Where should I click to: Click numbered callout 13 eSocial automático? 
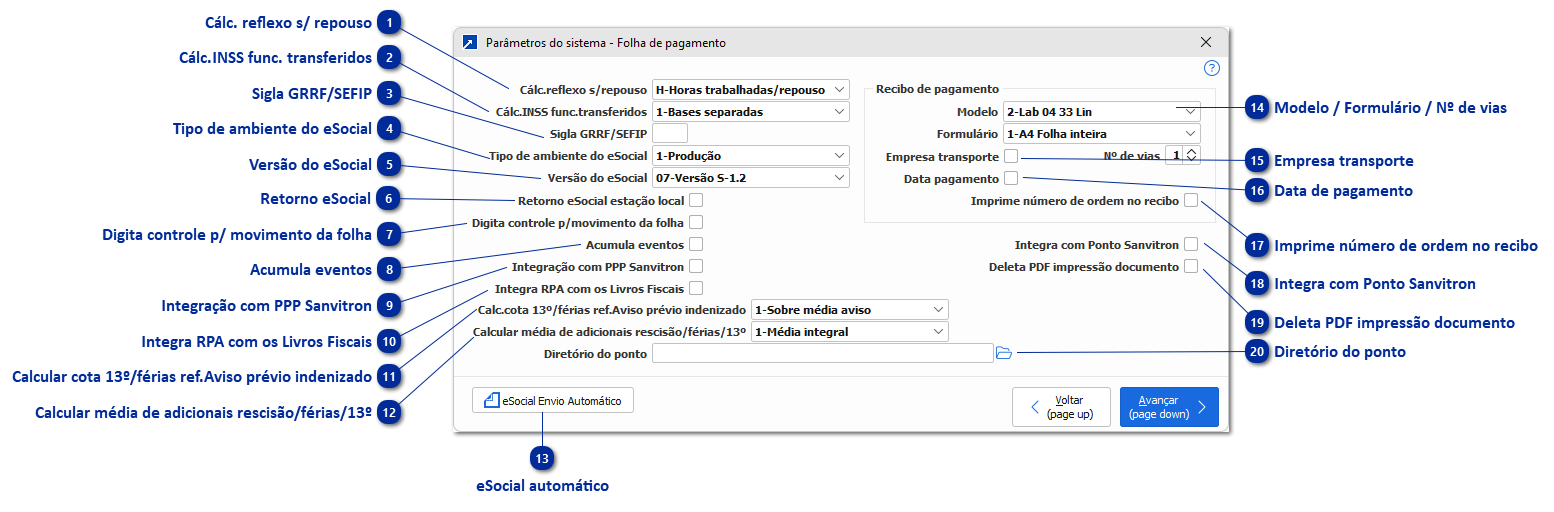543,458
